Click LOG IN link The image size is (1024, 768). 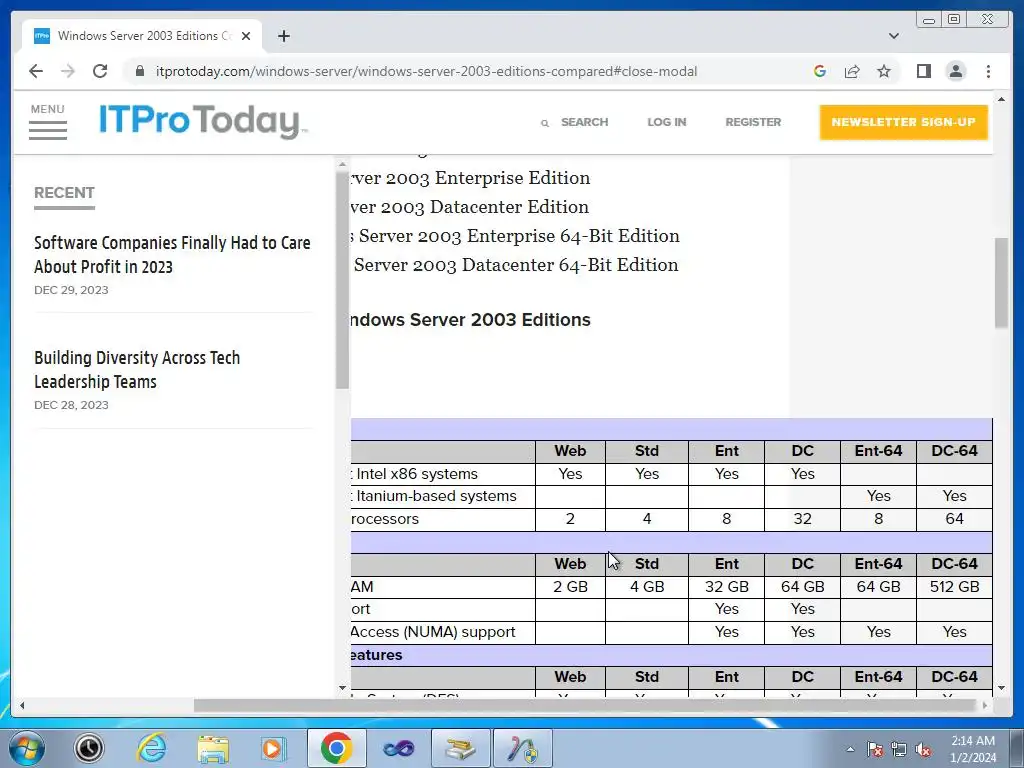(x=666, y=122)
